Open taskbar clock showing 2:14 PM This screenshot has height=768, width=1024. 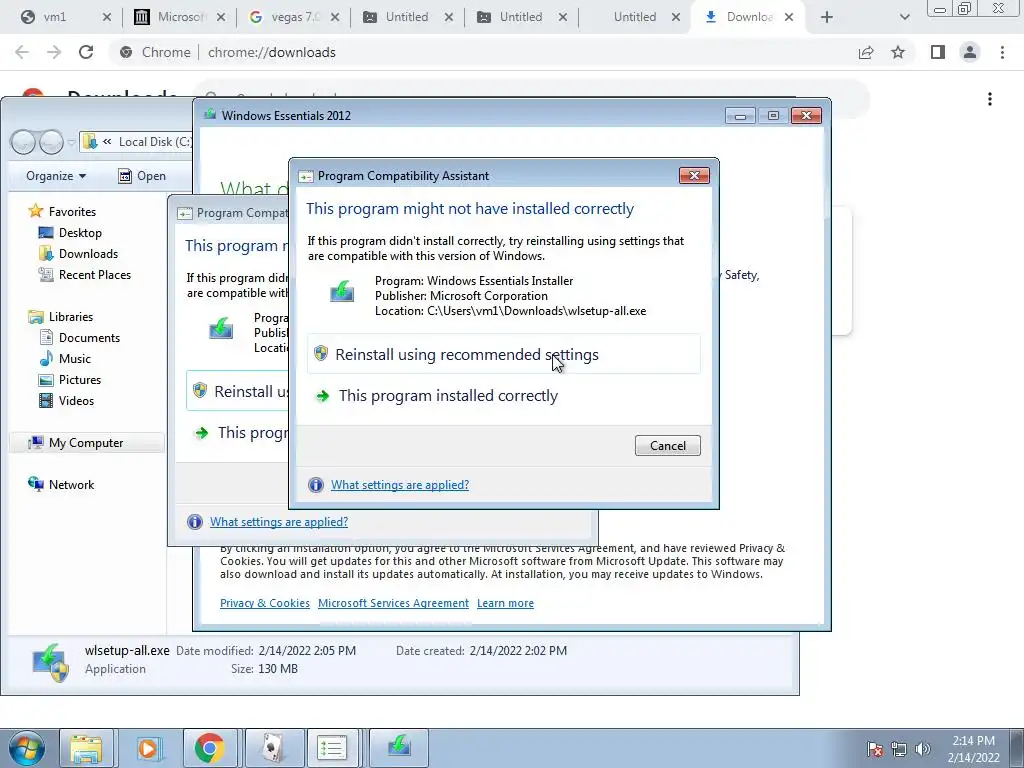pyautogui.click(x=973, y=748)
